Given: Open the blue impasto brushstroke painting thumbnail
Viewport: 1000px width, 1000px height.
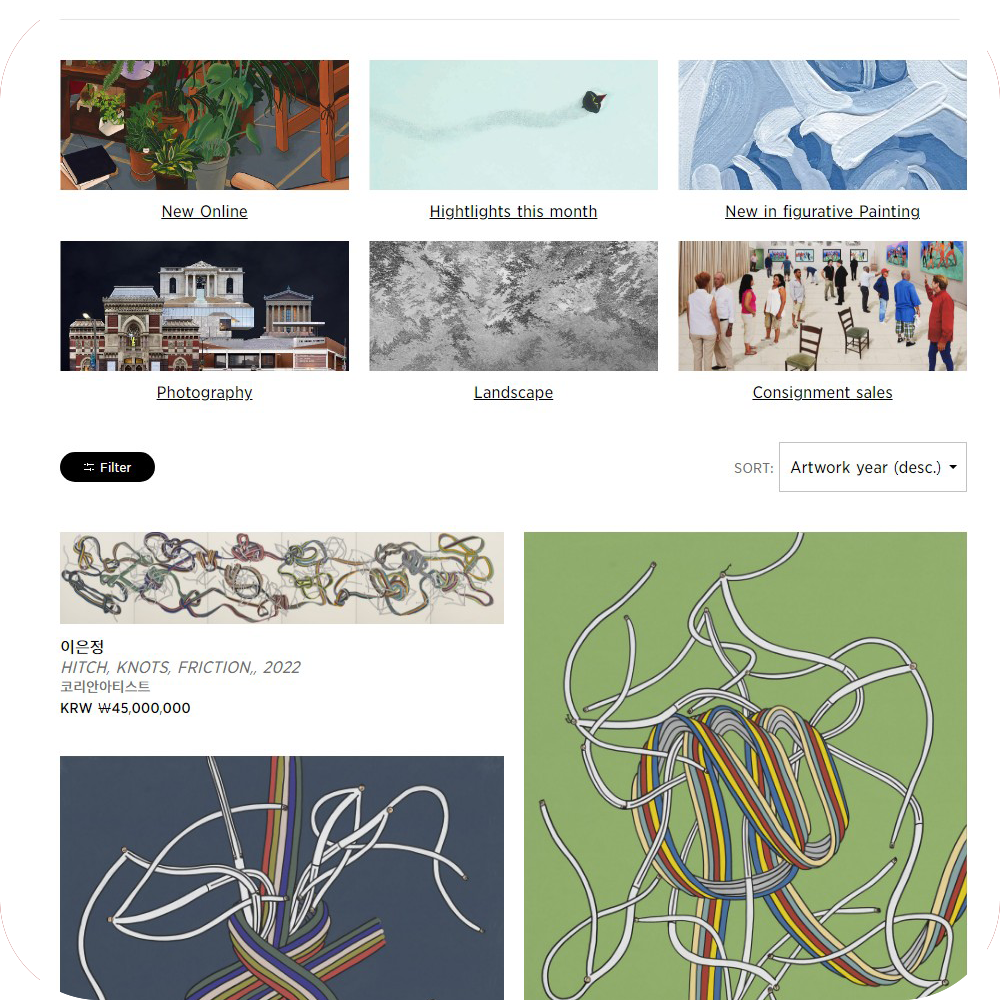Looking at the screenshot, I should (822, 125).
